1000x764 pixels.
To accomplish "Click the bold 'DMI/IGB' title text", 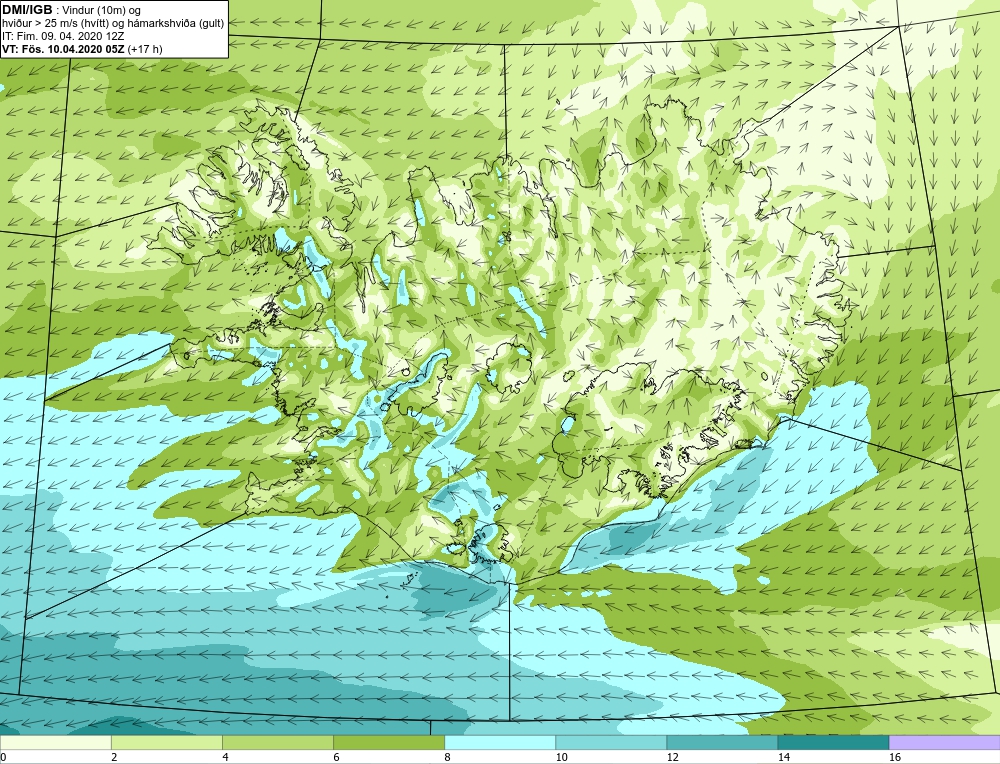I will click(27, 10).
